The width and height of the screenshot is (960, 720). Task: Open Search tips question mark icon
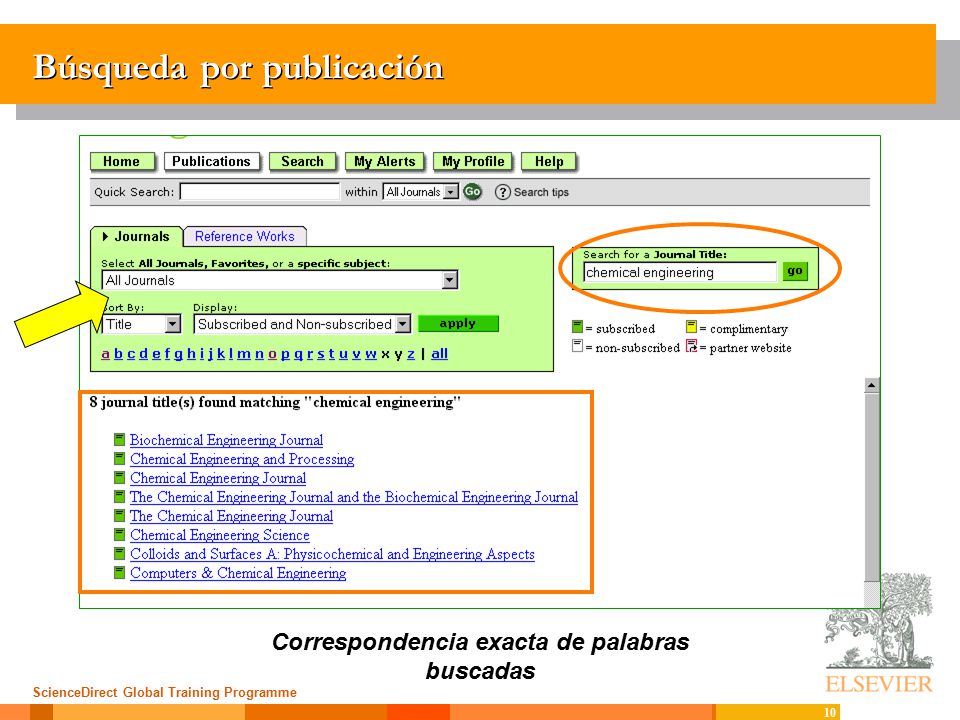point(502,192)
